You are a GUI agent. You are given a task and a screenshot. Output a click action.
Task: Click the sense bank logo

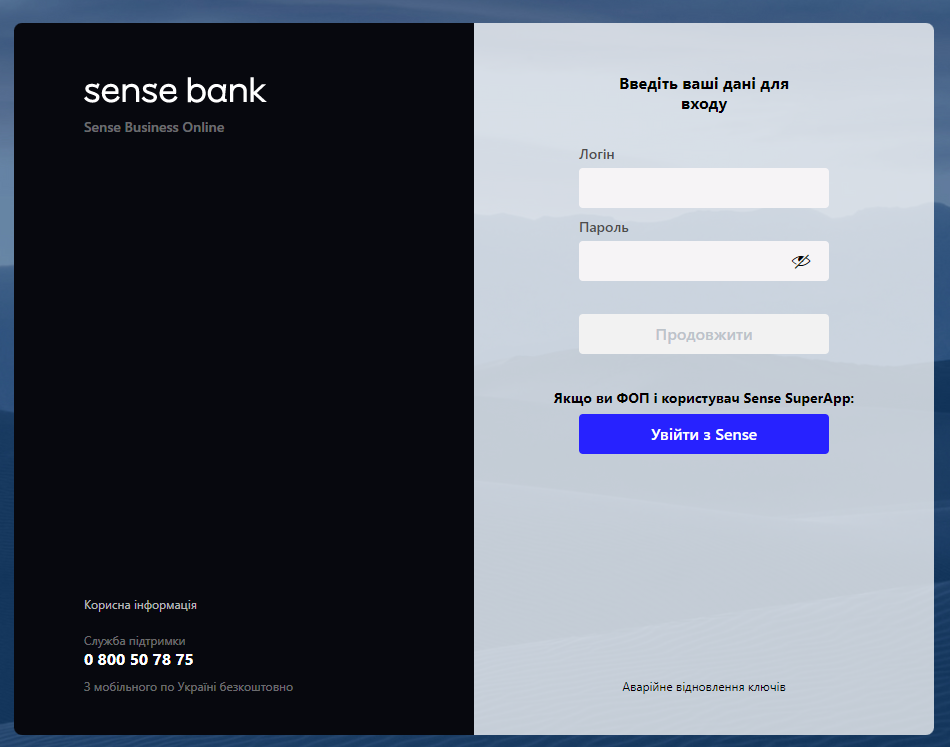175,90
